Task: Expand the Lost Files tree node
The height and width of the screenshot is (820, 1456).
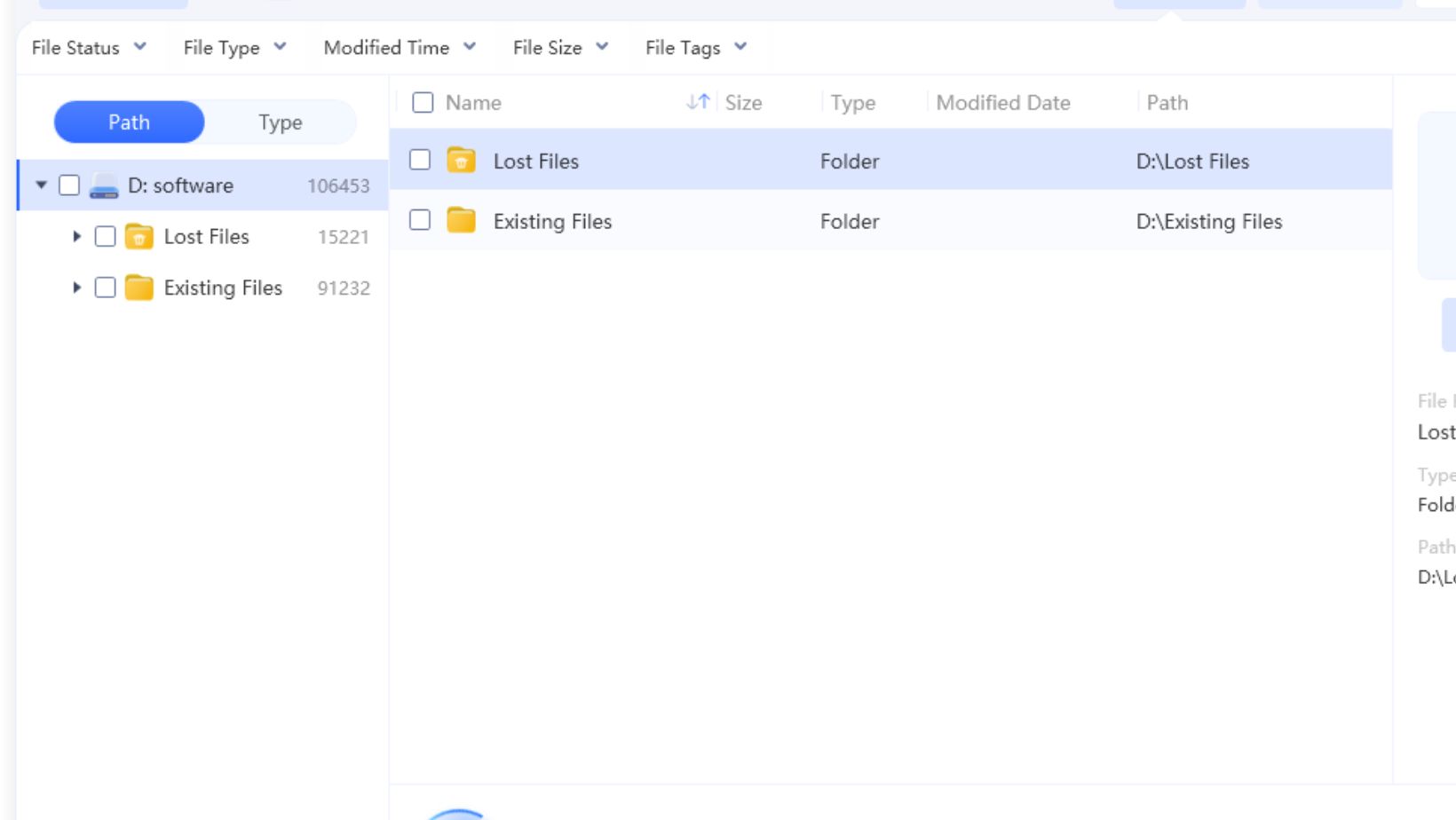Action: click(x=76, y=237)
